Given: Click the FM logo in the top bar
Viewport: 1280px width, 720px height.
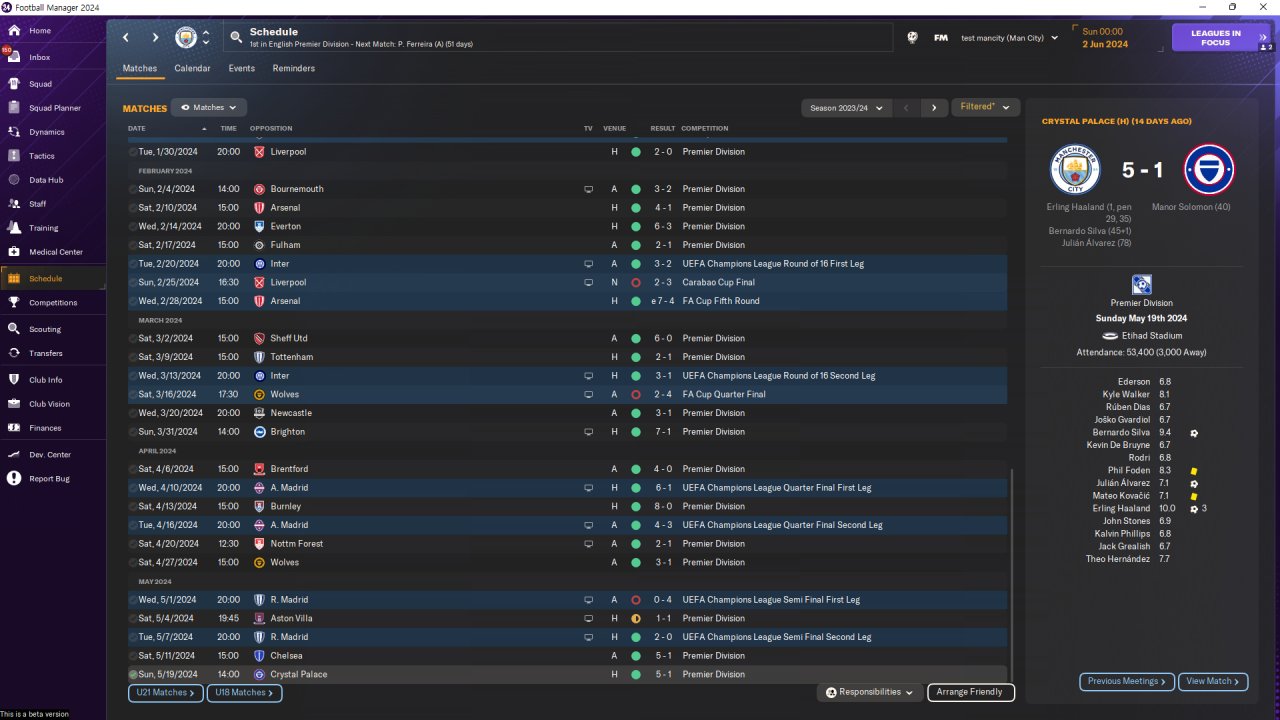Looking at the screenshot, I should (941, 38).
